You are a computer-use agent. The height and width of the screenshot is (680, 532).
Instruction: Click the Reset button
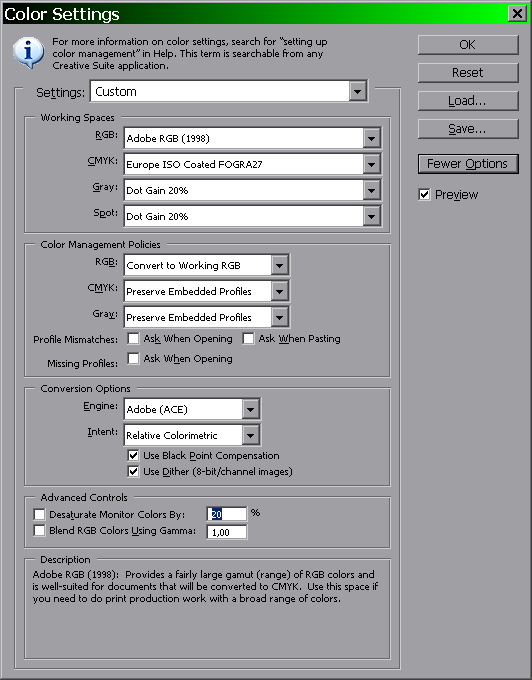[468, 72]
